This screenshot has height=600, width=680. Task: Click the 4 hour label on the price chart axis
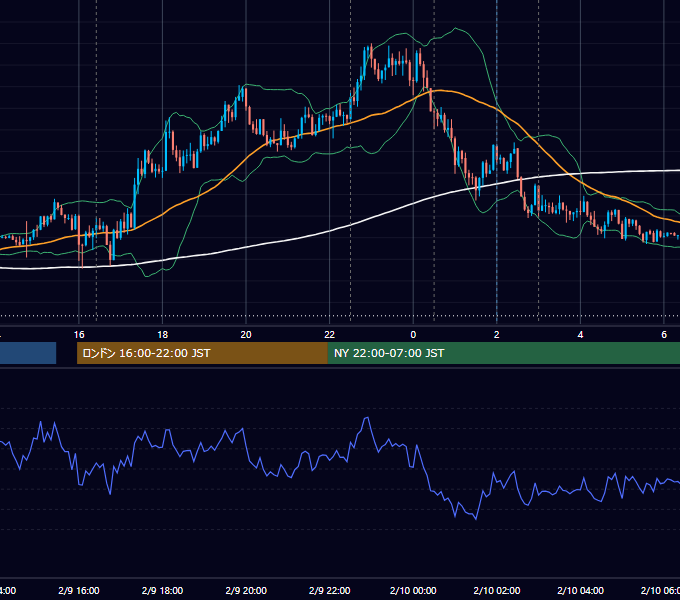pyautogui.click(x=580, y=335)
